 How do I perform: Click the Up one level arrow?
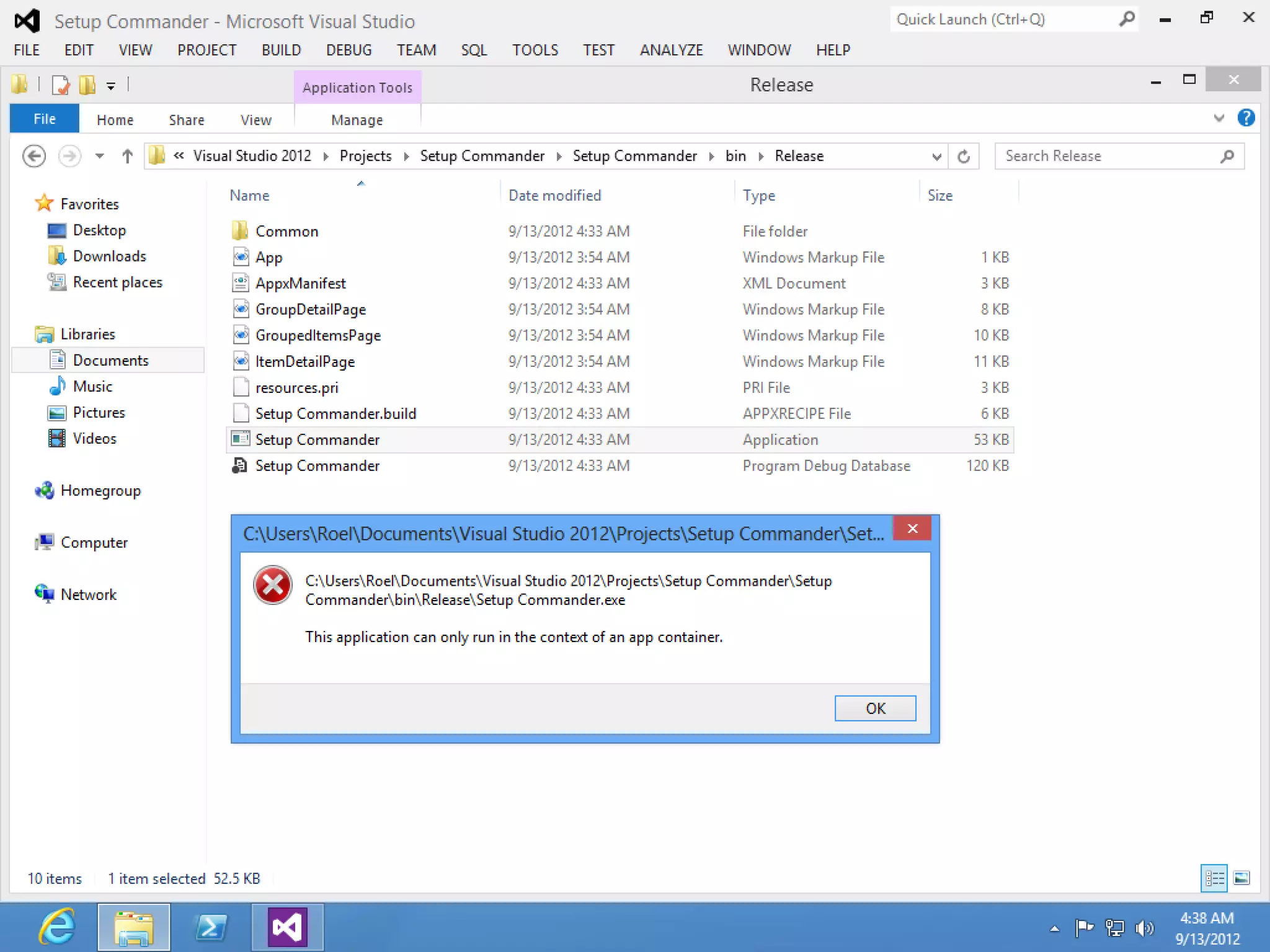pyautogui.click(x=127, y=156)
